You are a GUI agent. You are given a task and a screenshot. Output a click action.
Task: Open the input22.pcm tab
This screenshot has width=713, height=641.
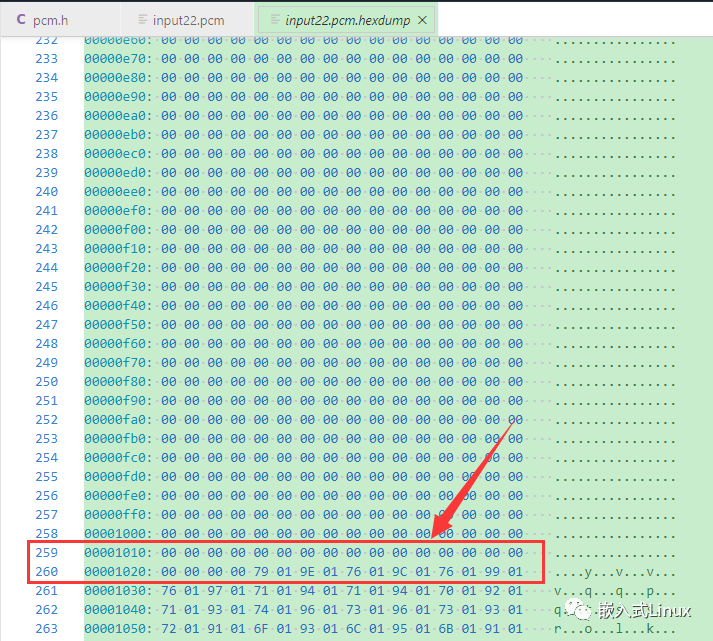188,20
